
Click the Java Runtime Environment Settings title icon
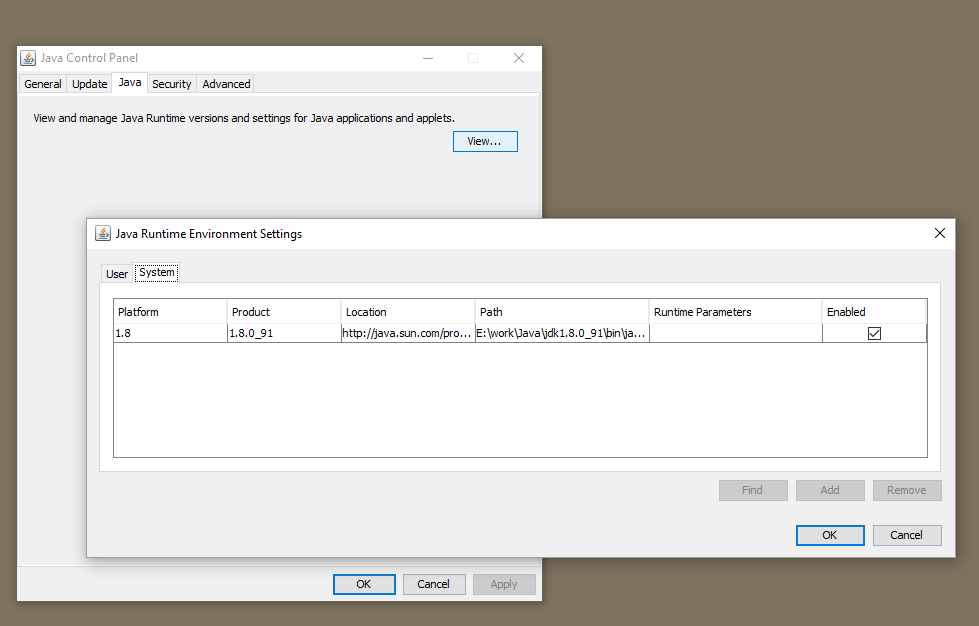(x=103, y=233)
